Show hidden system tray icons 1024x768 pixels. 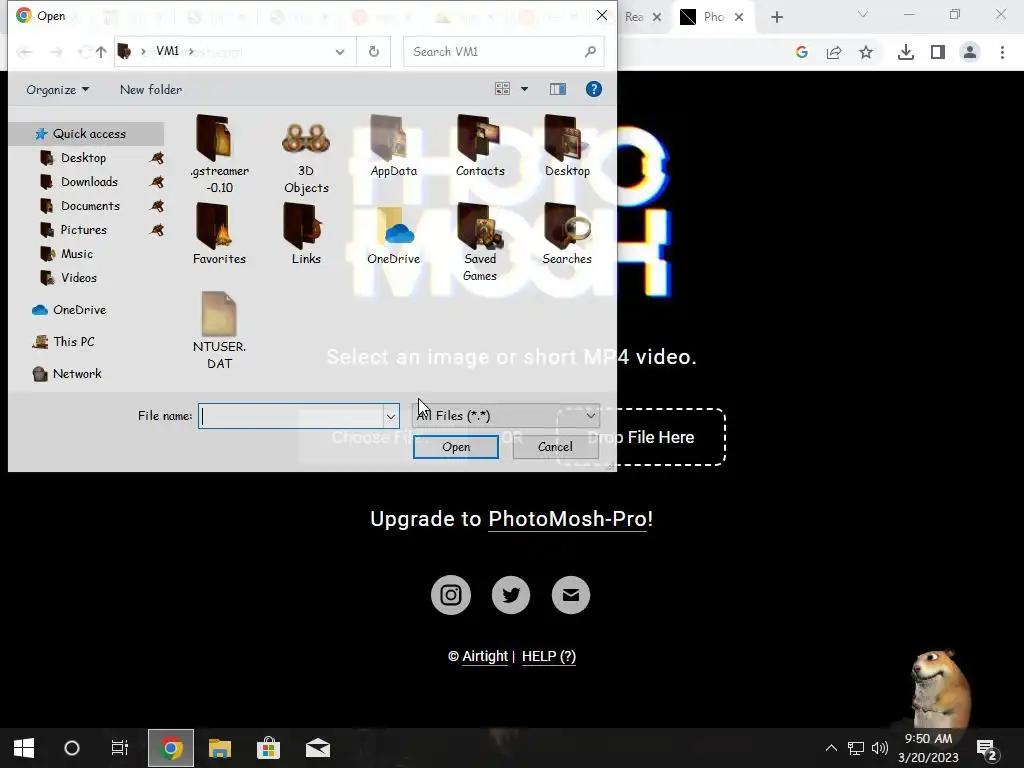831,748
